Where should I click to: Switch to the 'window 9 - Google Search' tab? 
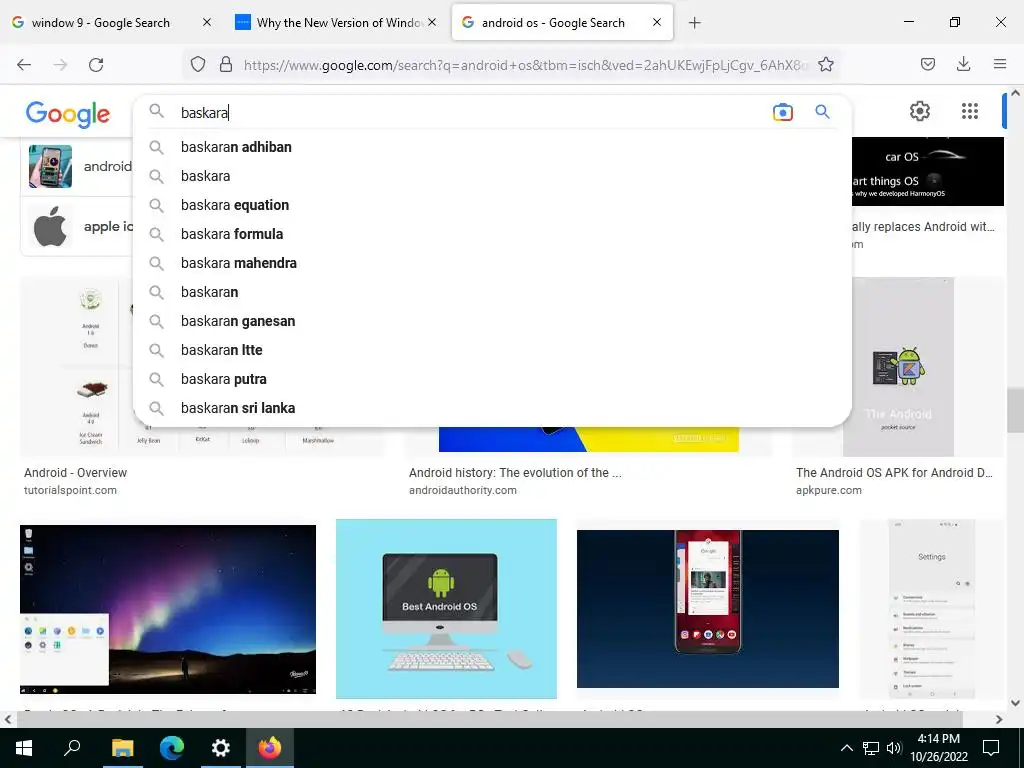(101, 23)
